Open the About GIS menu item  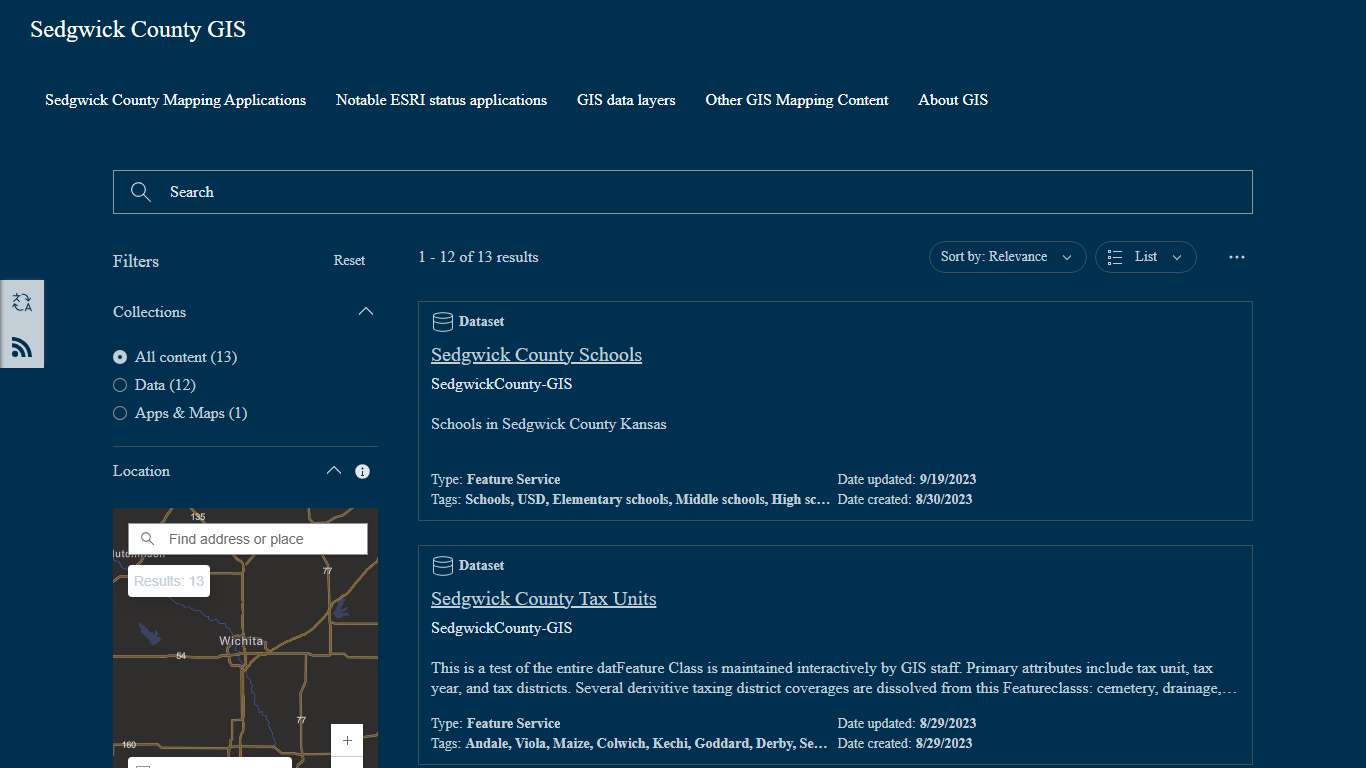tap(952, 100)
